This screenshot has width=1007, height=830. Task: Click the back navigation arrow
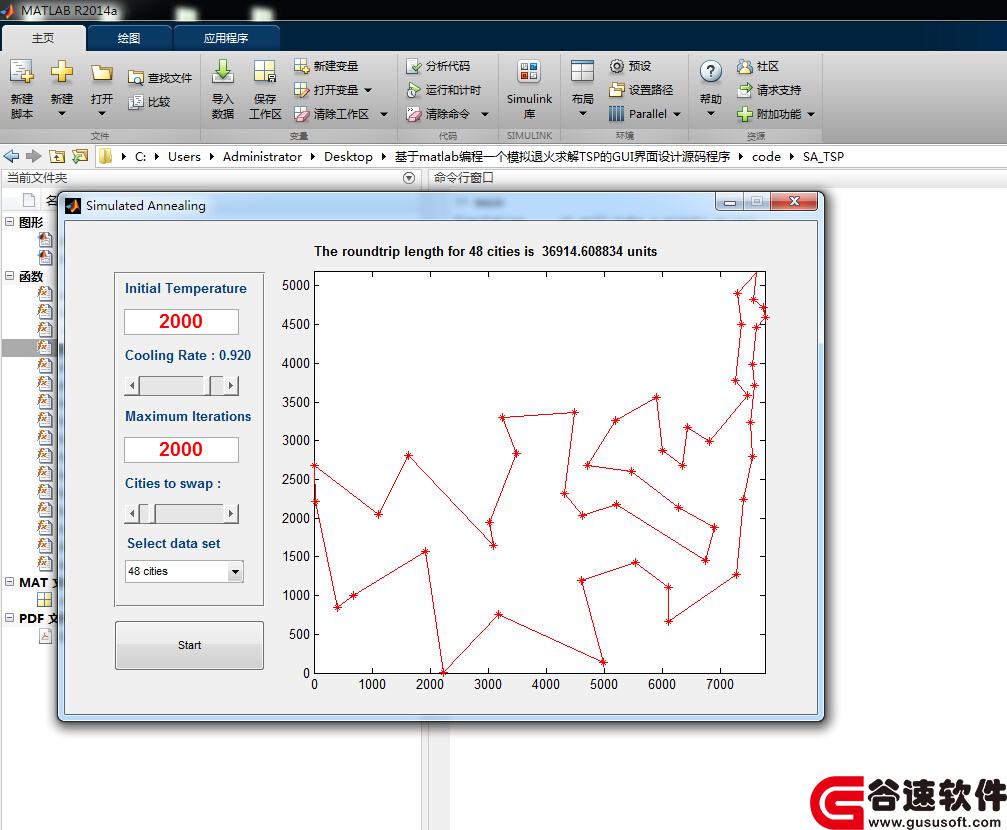coord(11,156)
